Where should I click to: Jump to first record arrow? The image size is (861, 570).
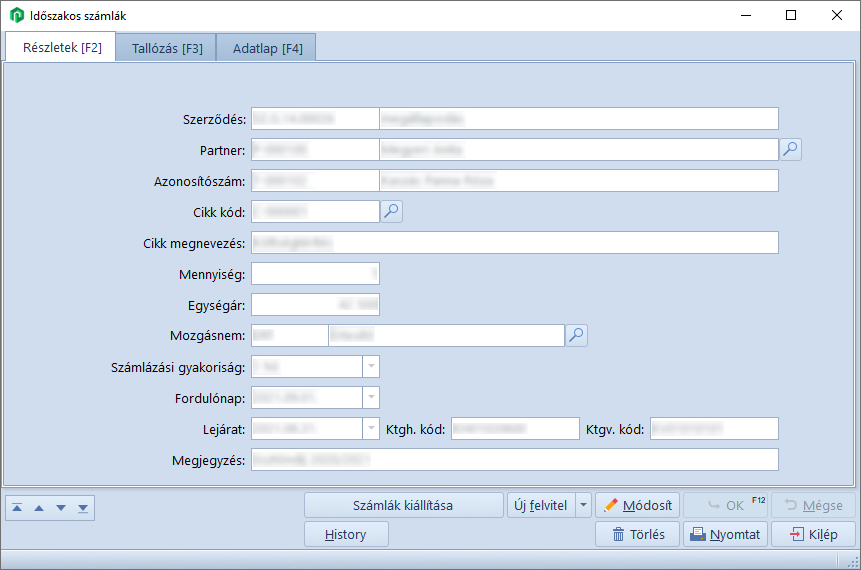click(17, 508)
